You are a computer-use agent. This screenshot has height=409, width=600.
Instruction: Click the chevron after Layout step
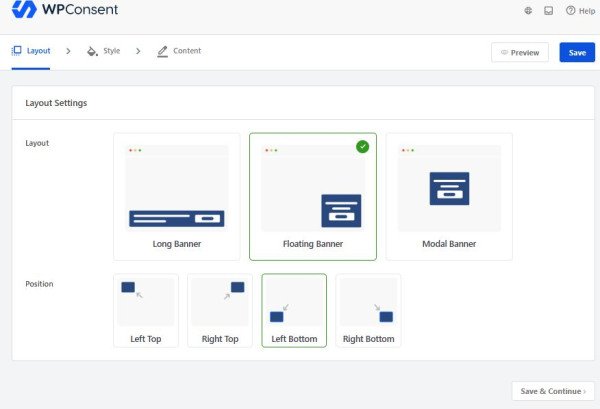(68, 51)
